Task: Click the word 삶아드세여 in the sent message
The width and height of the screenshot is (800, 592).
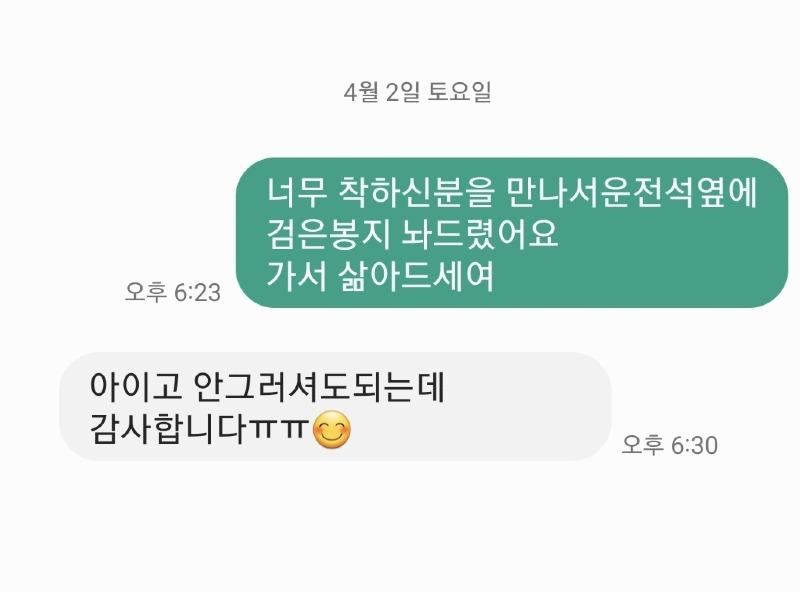Action: click(x=416, y=276)
